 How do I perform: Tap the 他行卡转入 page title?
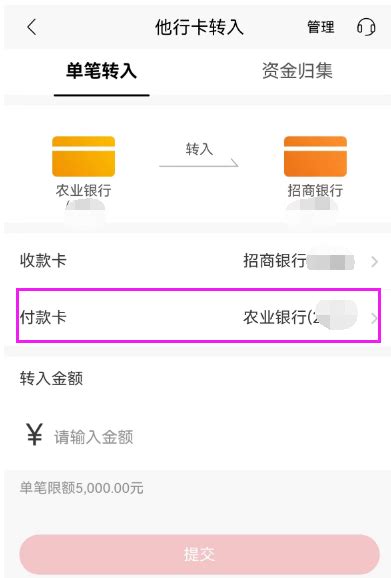point(199,27)
